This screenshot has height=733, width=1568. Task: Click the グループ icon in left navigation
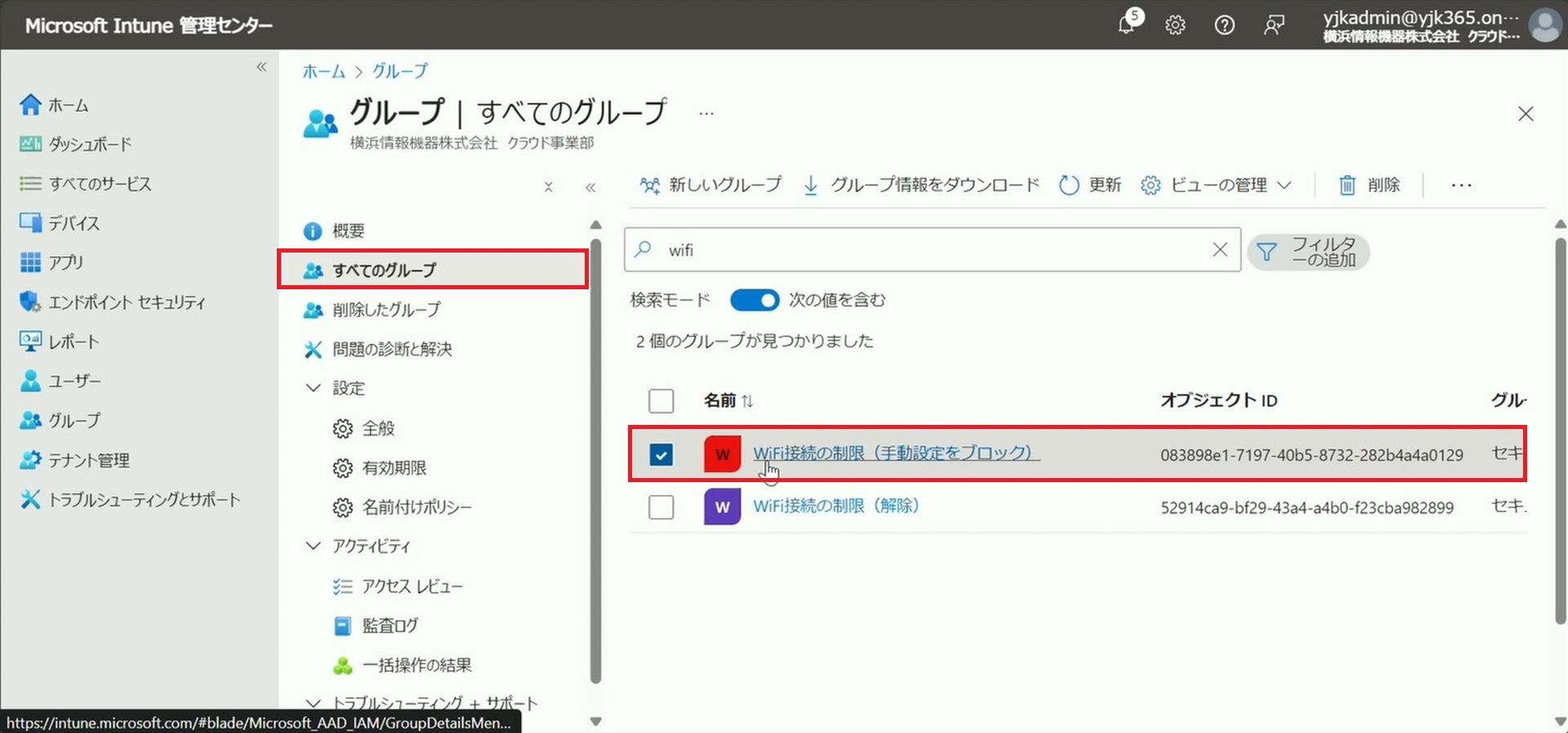[x=30, y=420]
